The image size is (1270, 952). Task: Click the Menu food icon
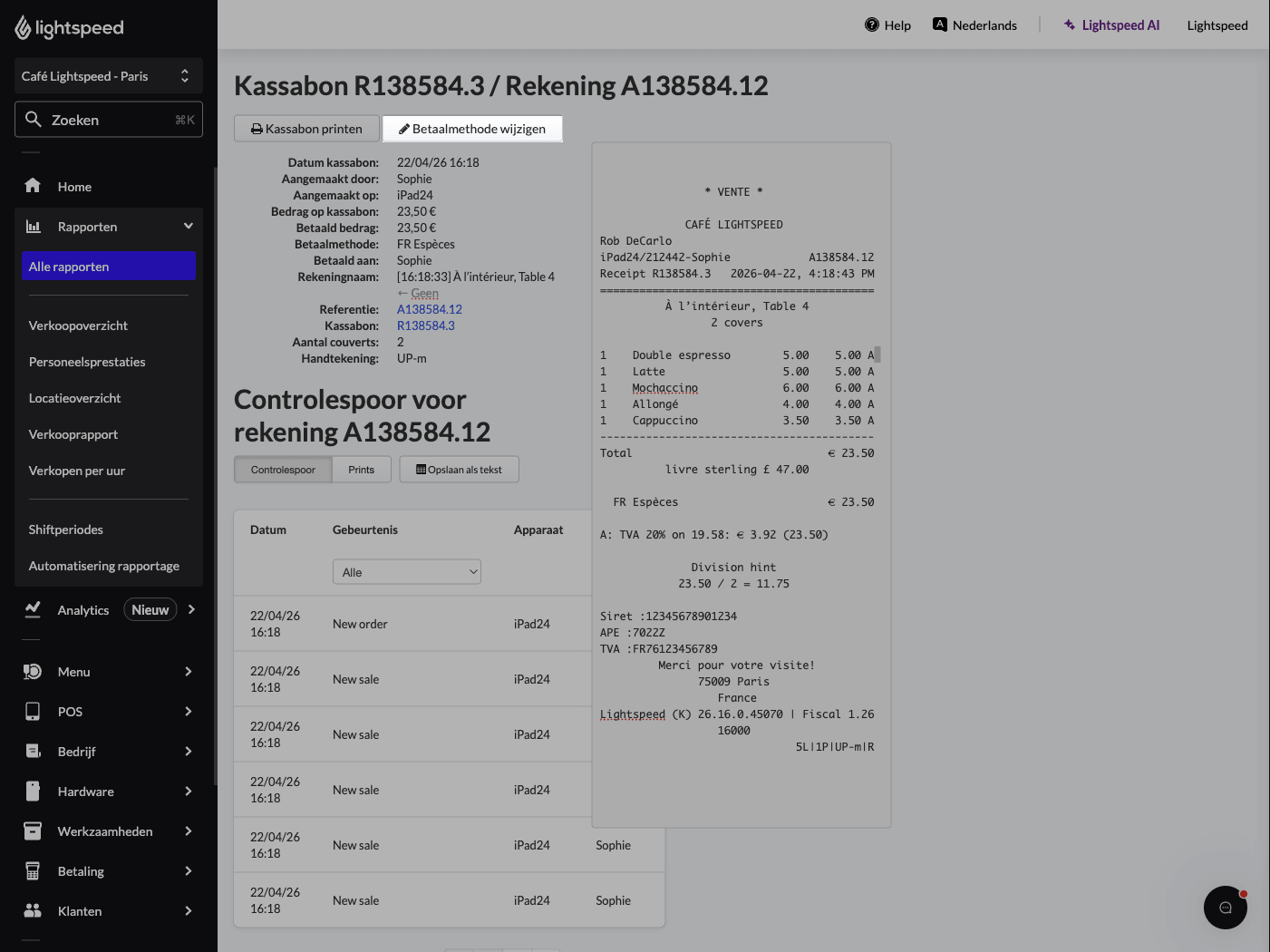pyautogui.click(x=33, y=672)
